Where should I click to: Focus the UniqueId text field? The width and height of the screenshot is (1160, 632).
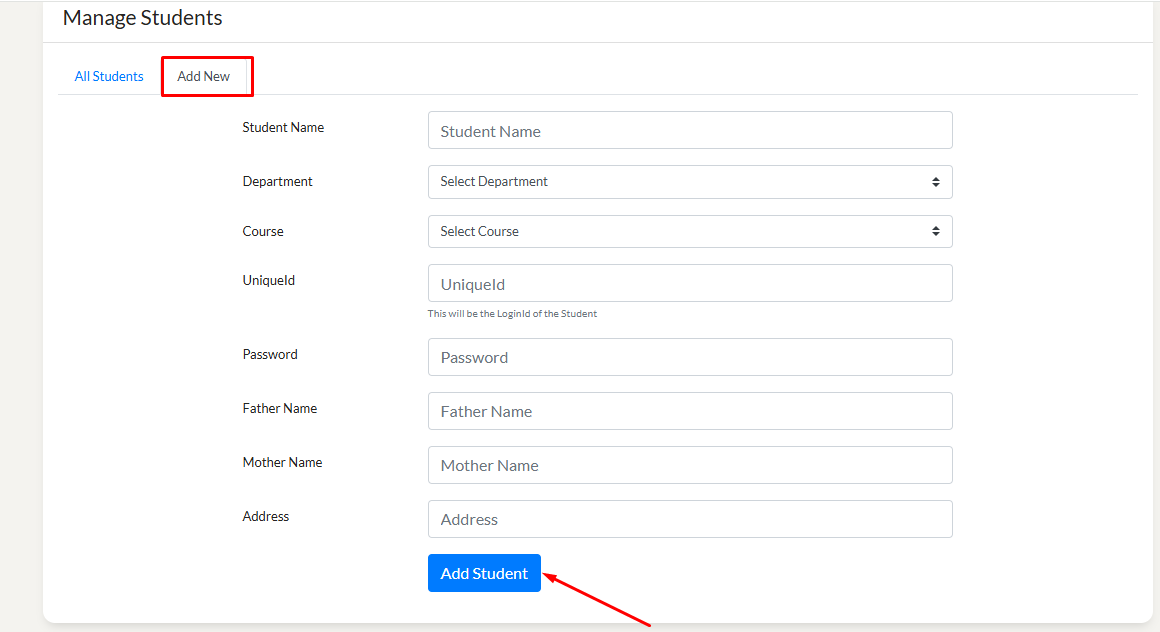(689, 284)
